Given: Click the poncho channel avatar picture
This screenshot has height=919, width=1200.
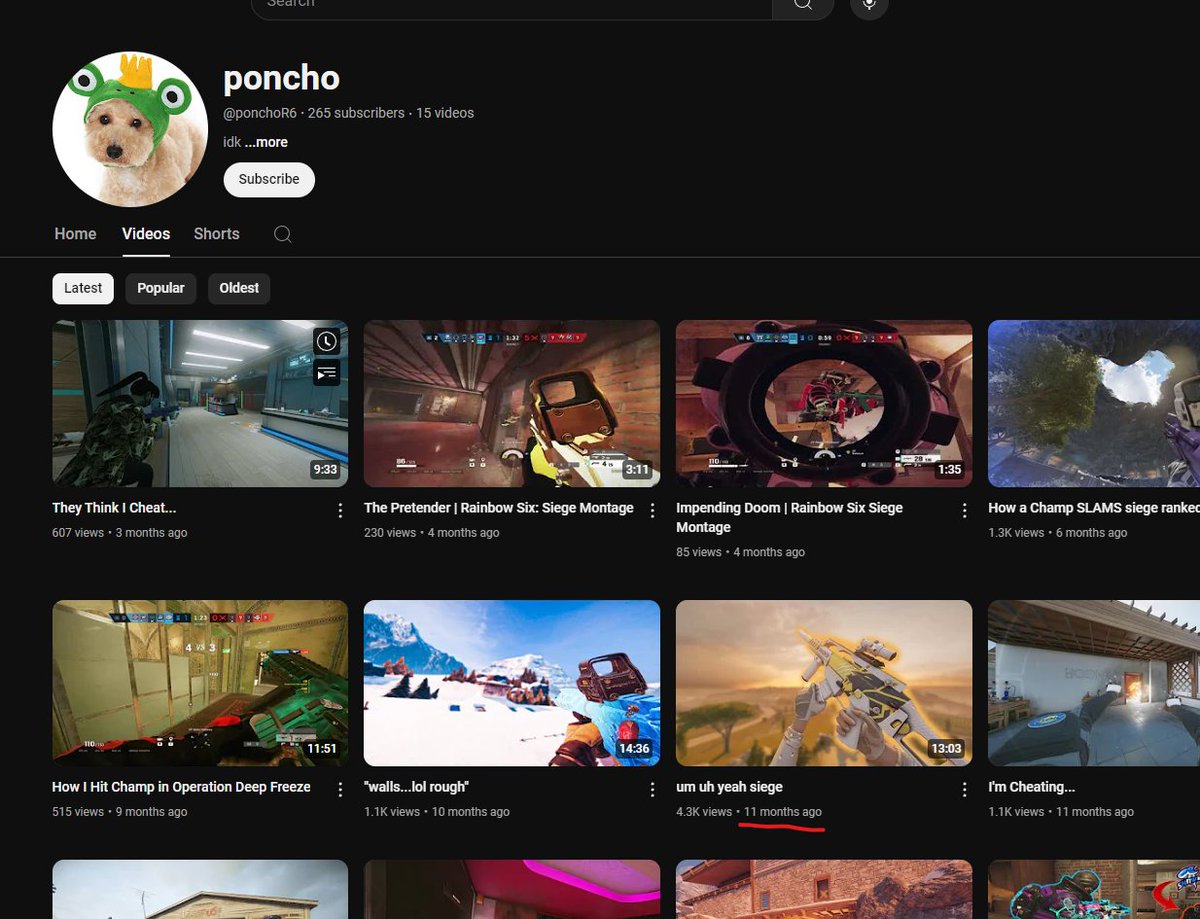Looking at the screenshot, I should 130,129.
